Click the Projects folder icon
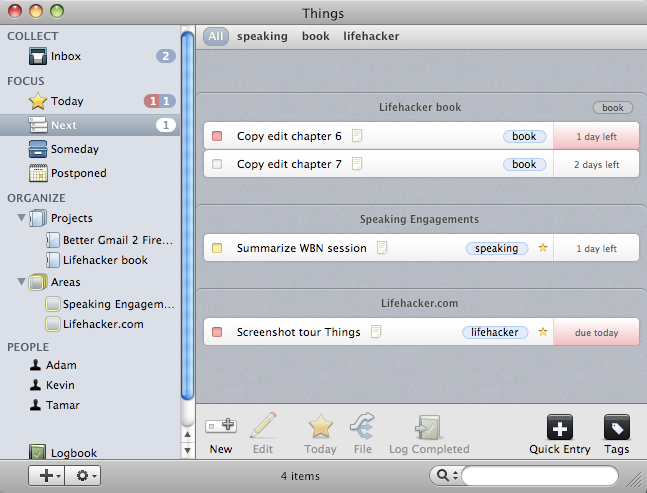The image size is (647, 493). point(38,218)
